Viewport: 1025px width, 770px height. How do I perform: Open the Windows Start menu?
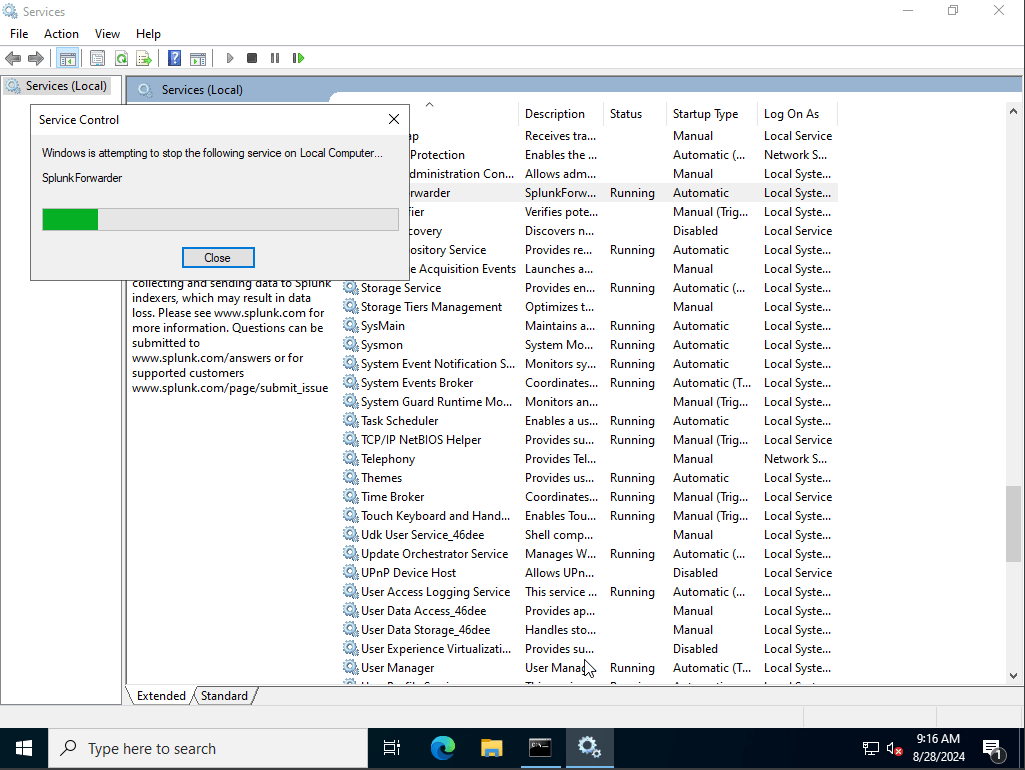coord(24,748)
